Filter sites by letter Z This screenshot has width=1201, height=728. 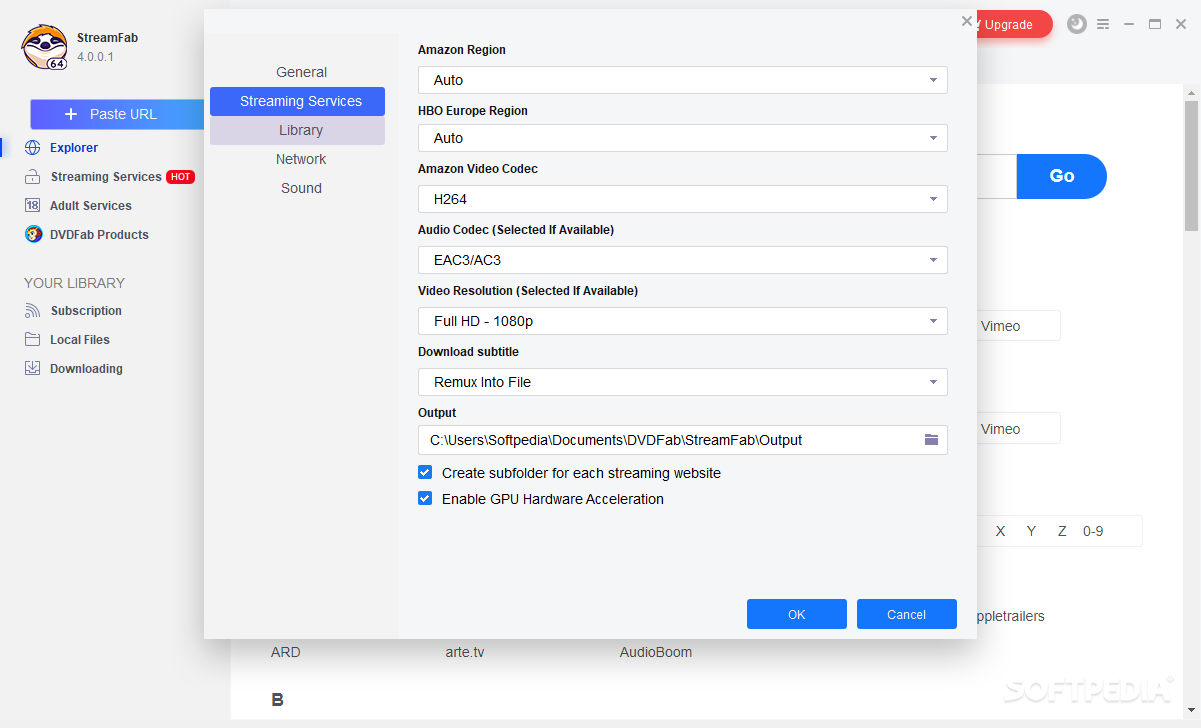click(1062, 531)
